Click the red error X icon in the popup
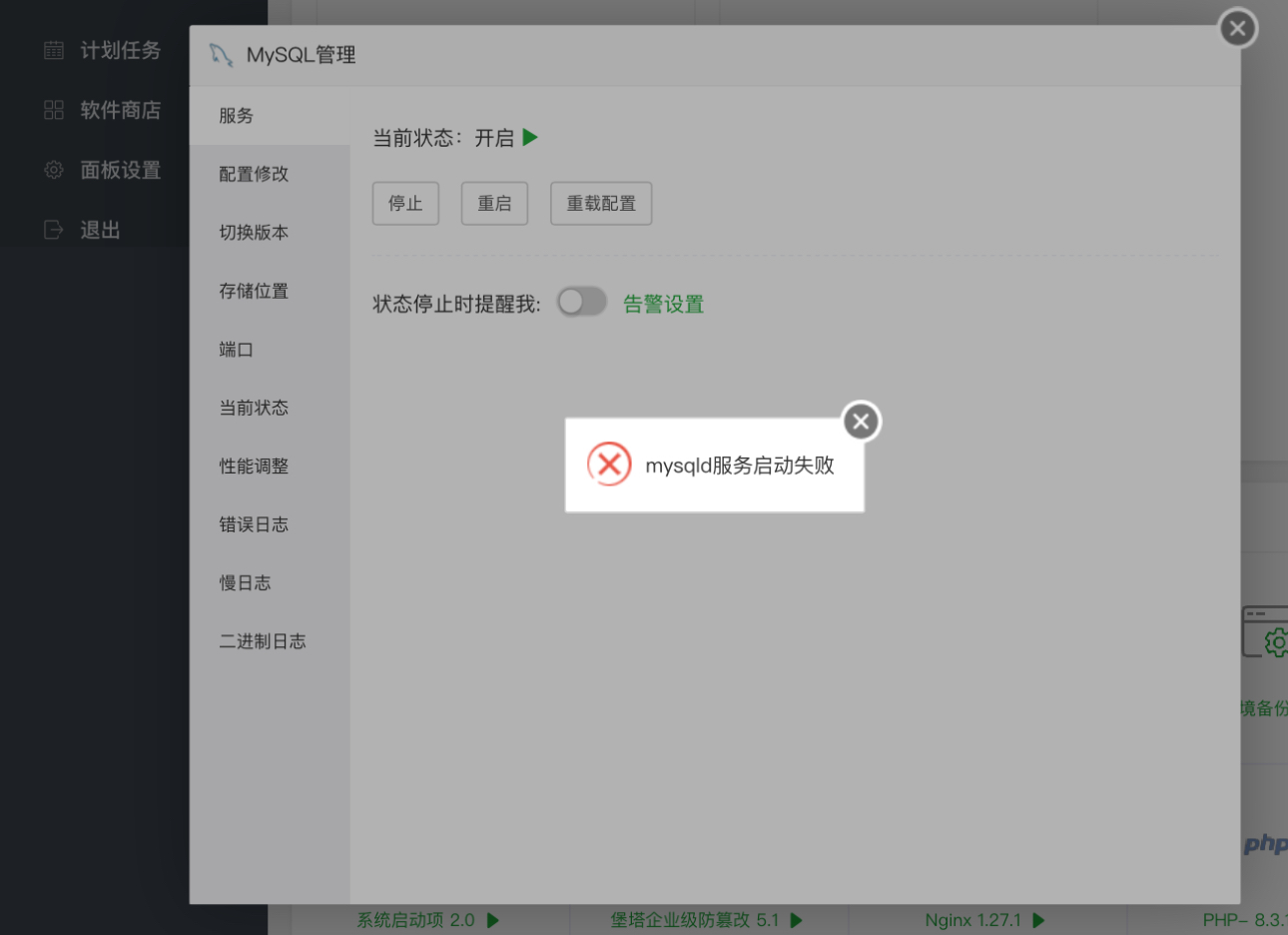This screenshot has height=935, width=1288. (609, 465)
